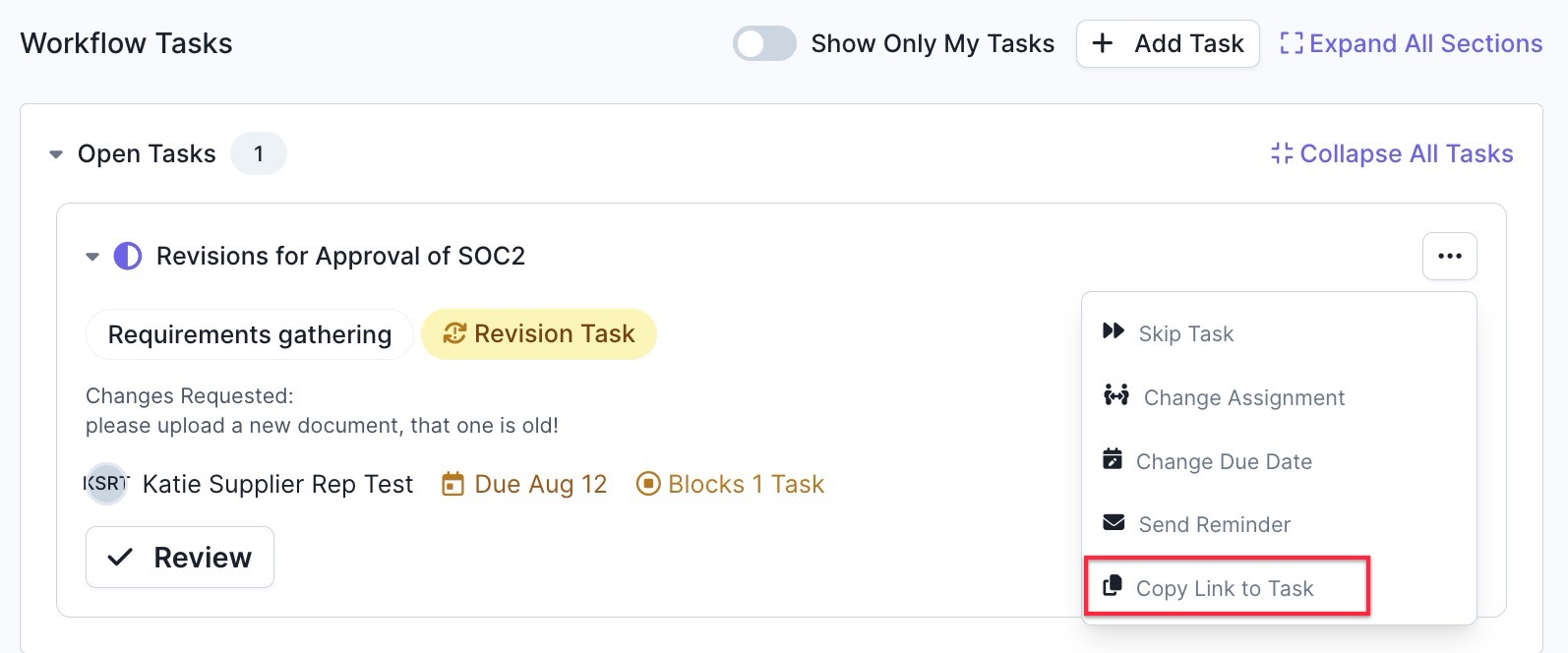Open the three-dot task options menu

point(1449,256)
